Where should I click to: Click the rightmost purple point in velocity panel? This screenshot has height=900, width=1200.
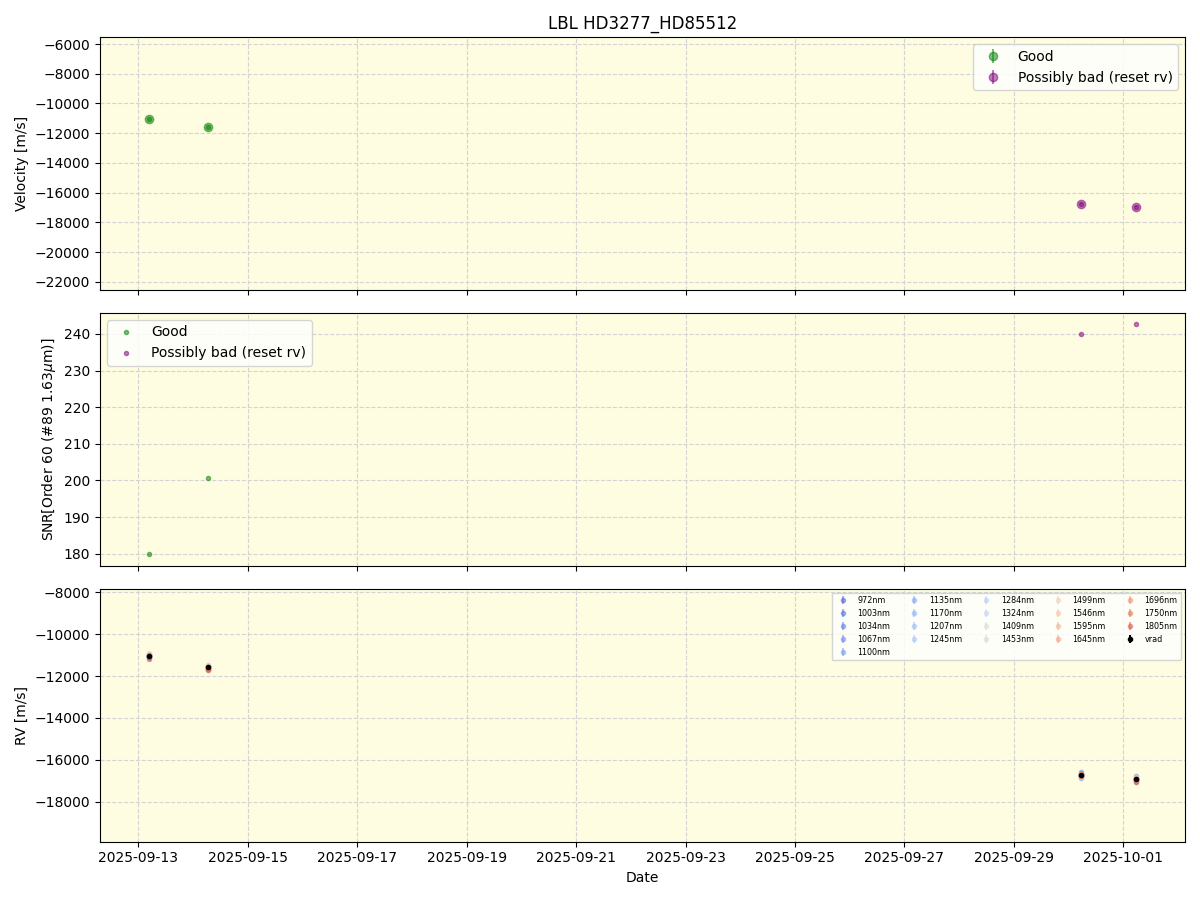[x=1136, y=207]
